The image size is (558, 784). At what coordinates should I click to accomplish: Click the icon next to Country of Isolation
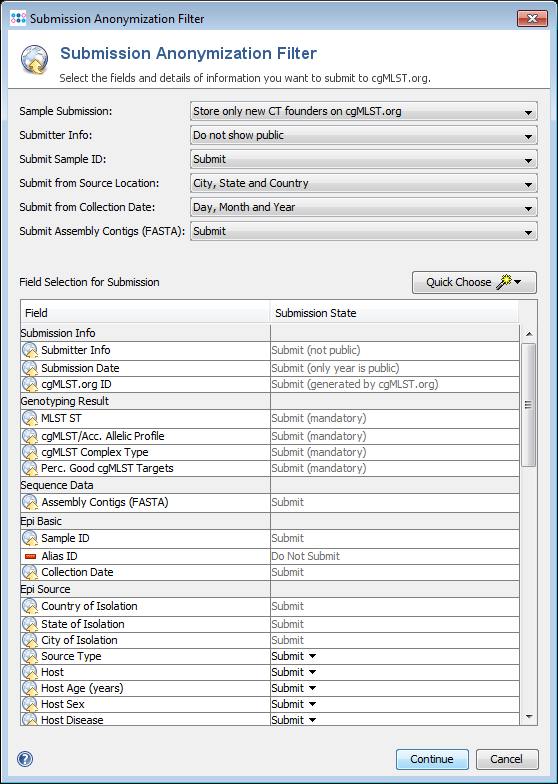(x=30, y=606)
